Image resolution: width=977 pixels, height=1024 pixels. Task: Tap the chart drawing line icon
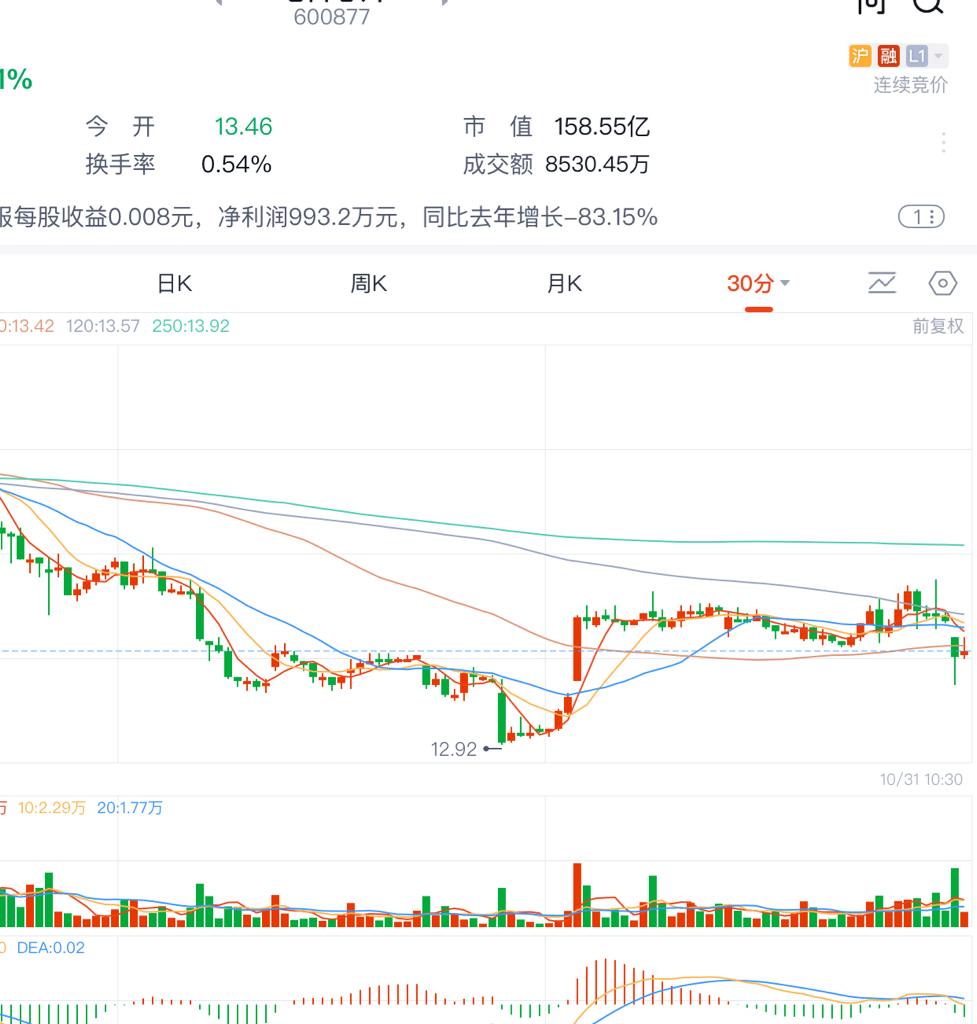[x=882, y=284]
